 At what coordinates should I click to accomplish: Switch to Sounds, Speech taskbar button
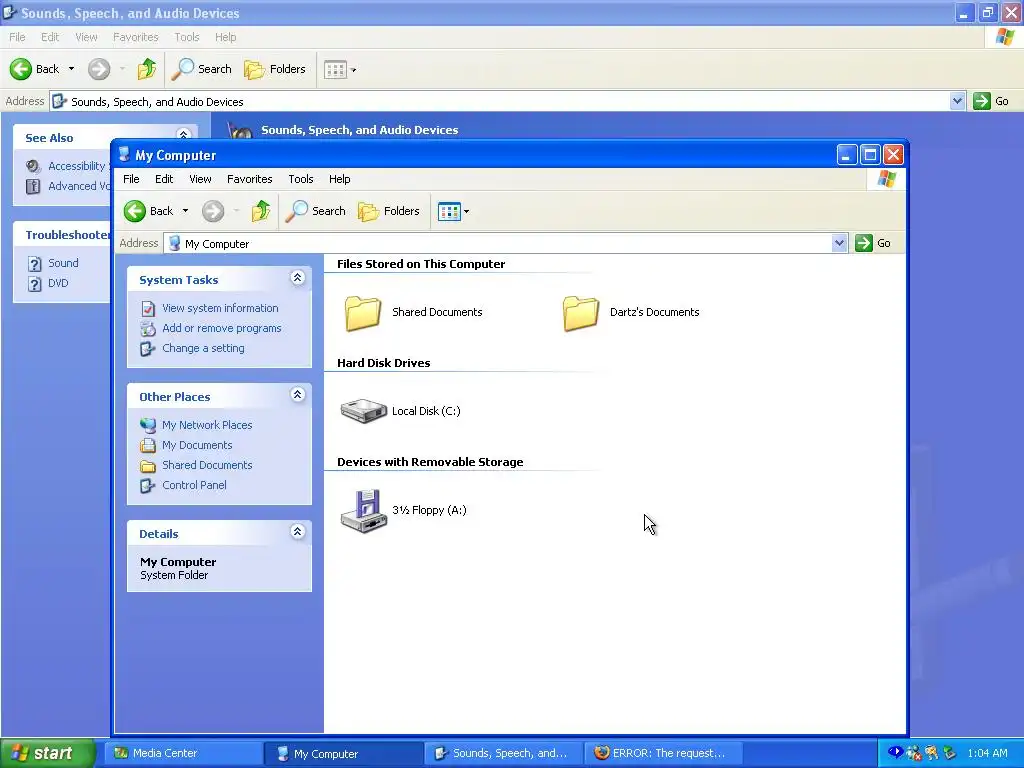503,753
